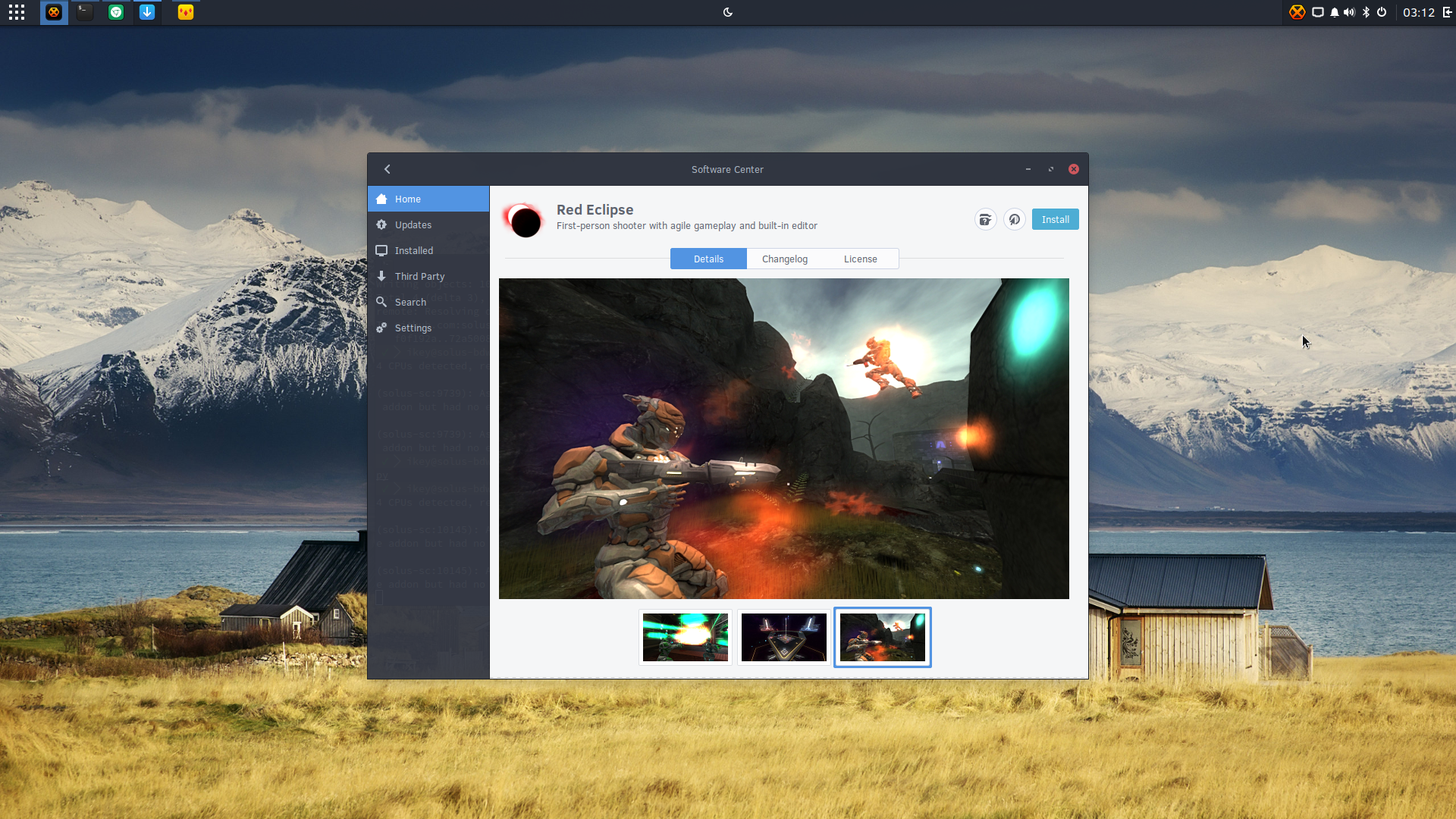
Task: Click the yellow app icon in the taskbar
Action: [186, 12]
